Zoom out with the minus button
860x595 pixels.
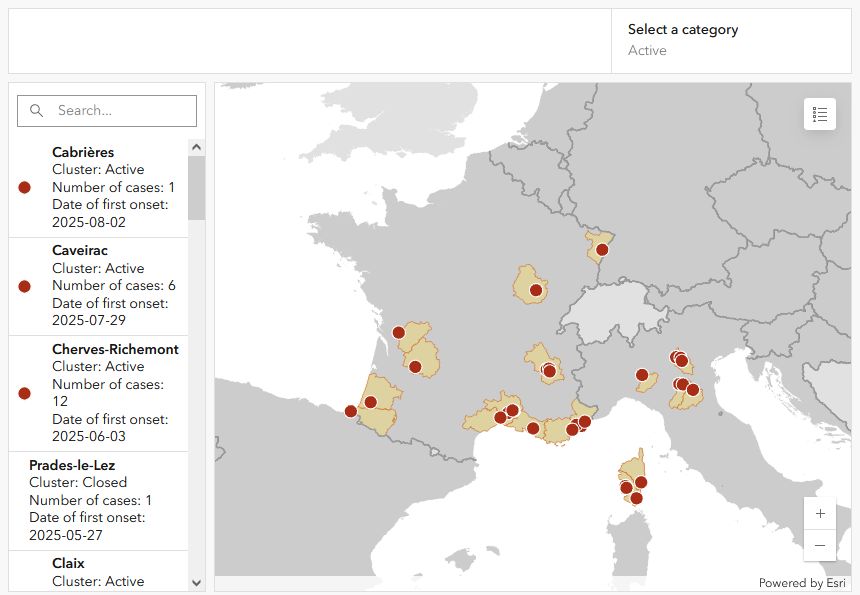(x=820, y=545)
